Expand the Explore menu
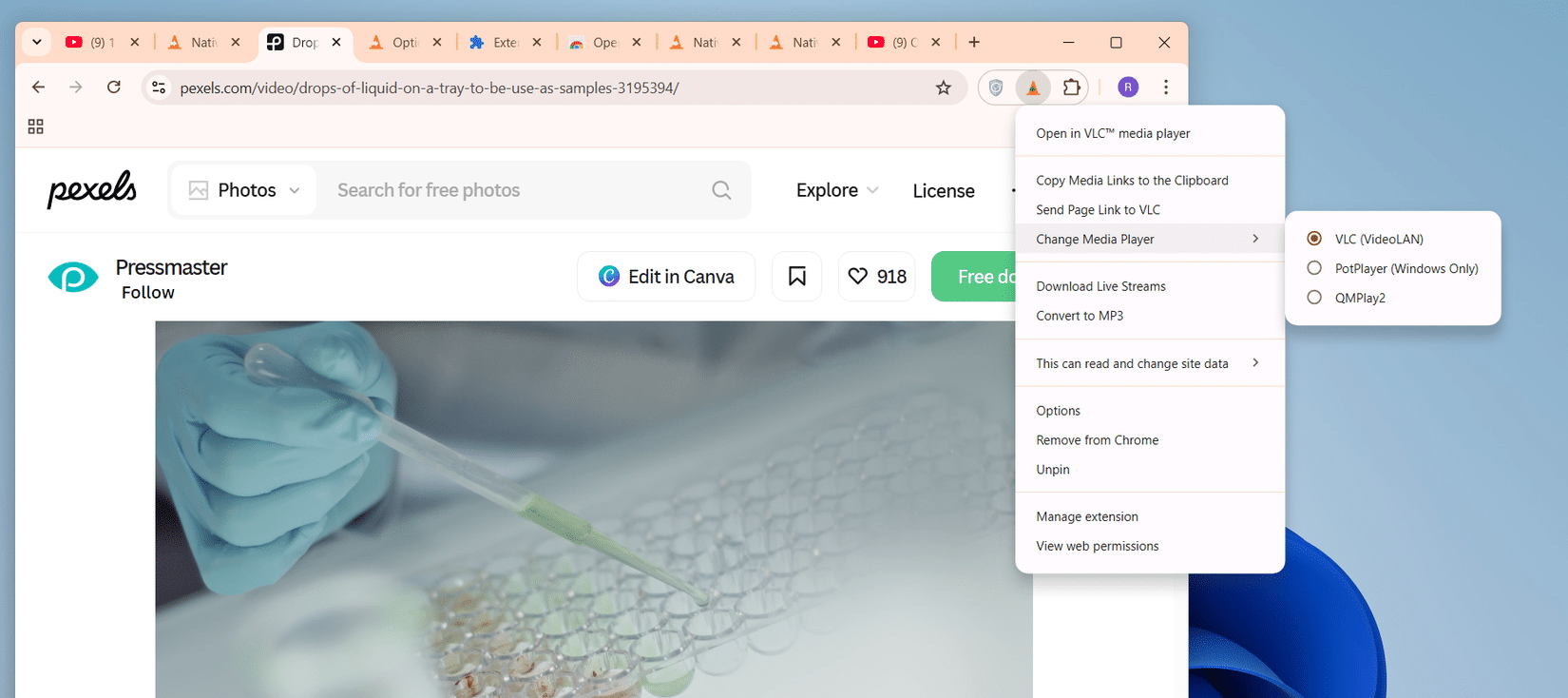Viewport: 1568px width, 698px height. 837,190
